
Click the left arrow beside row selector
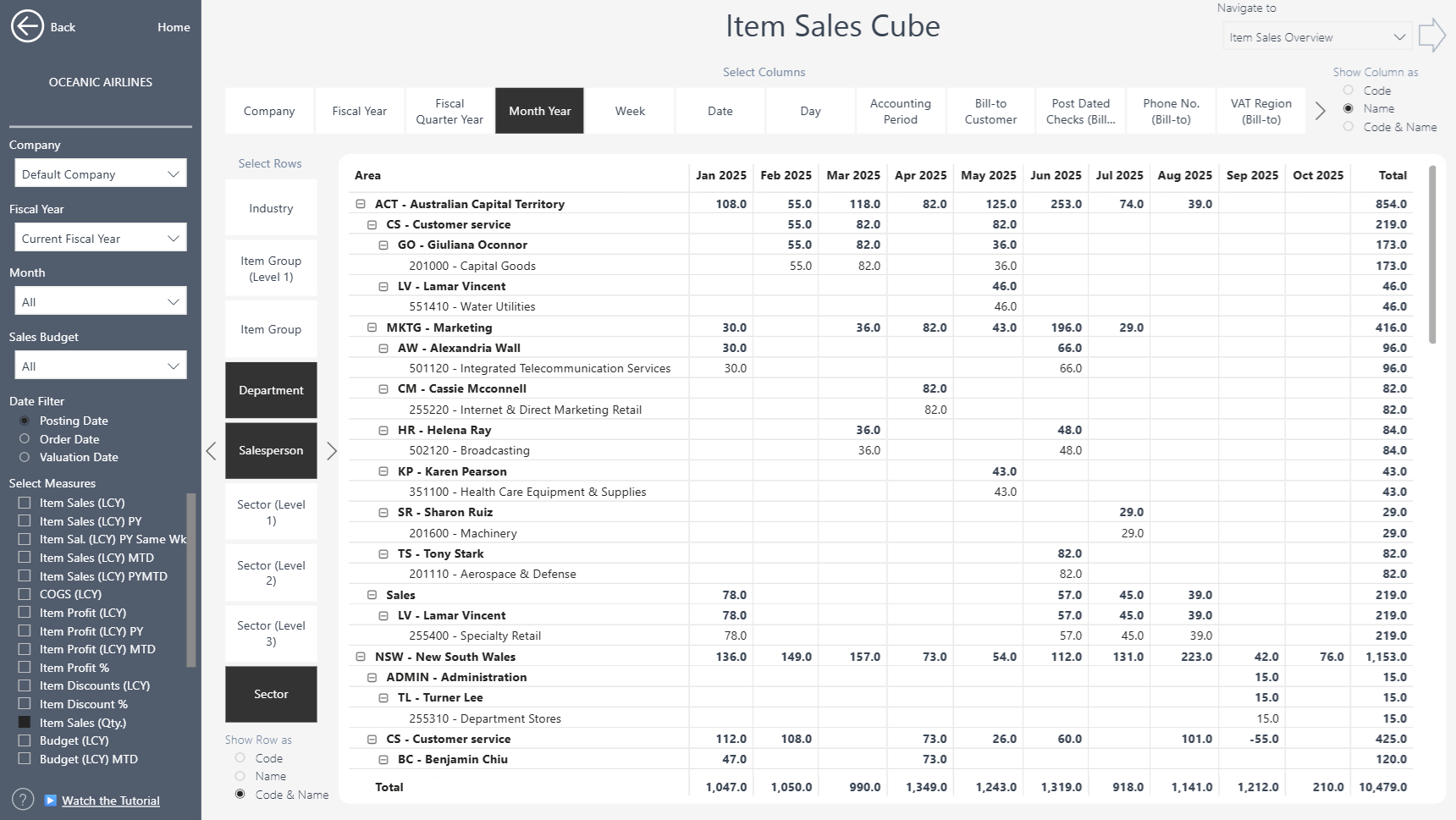(x=211, y=451)
